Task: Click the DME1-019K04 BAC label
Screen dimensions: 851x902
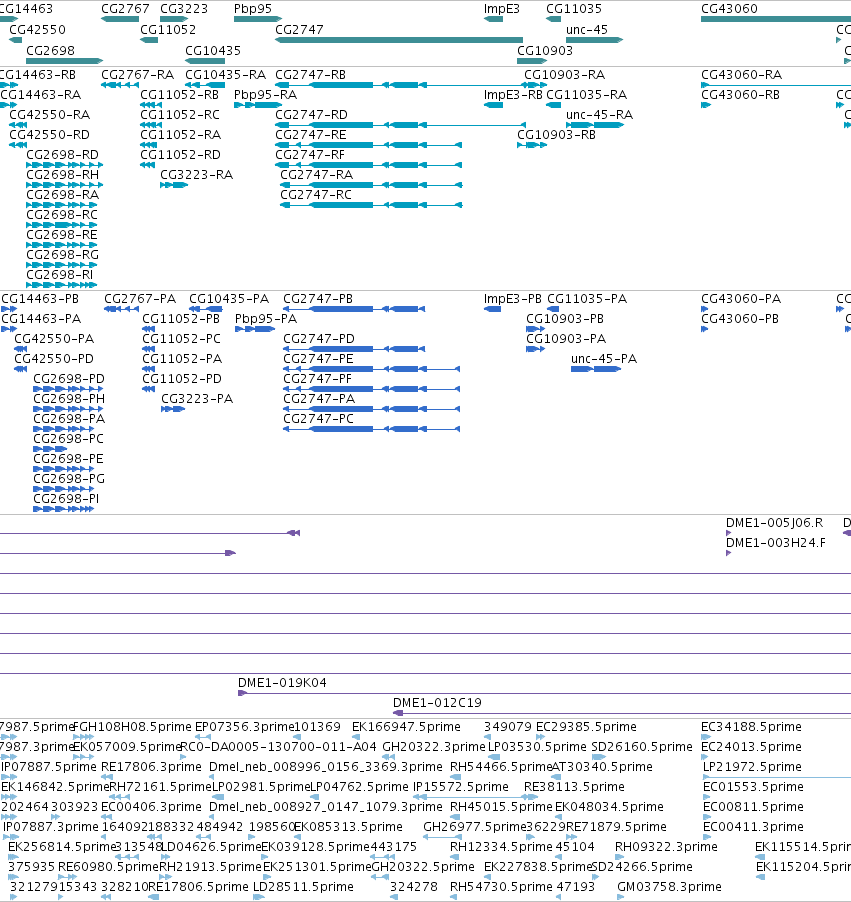Action: (282, 683)
